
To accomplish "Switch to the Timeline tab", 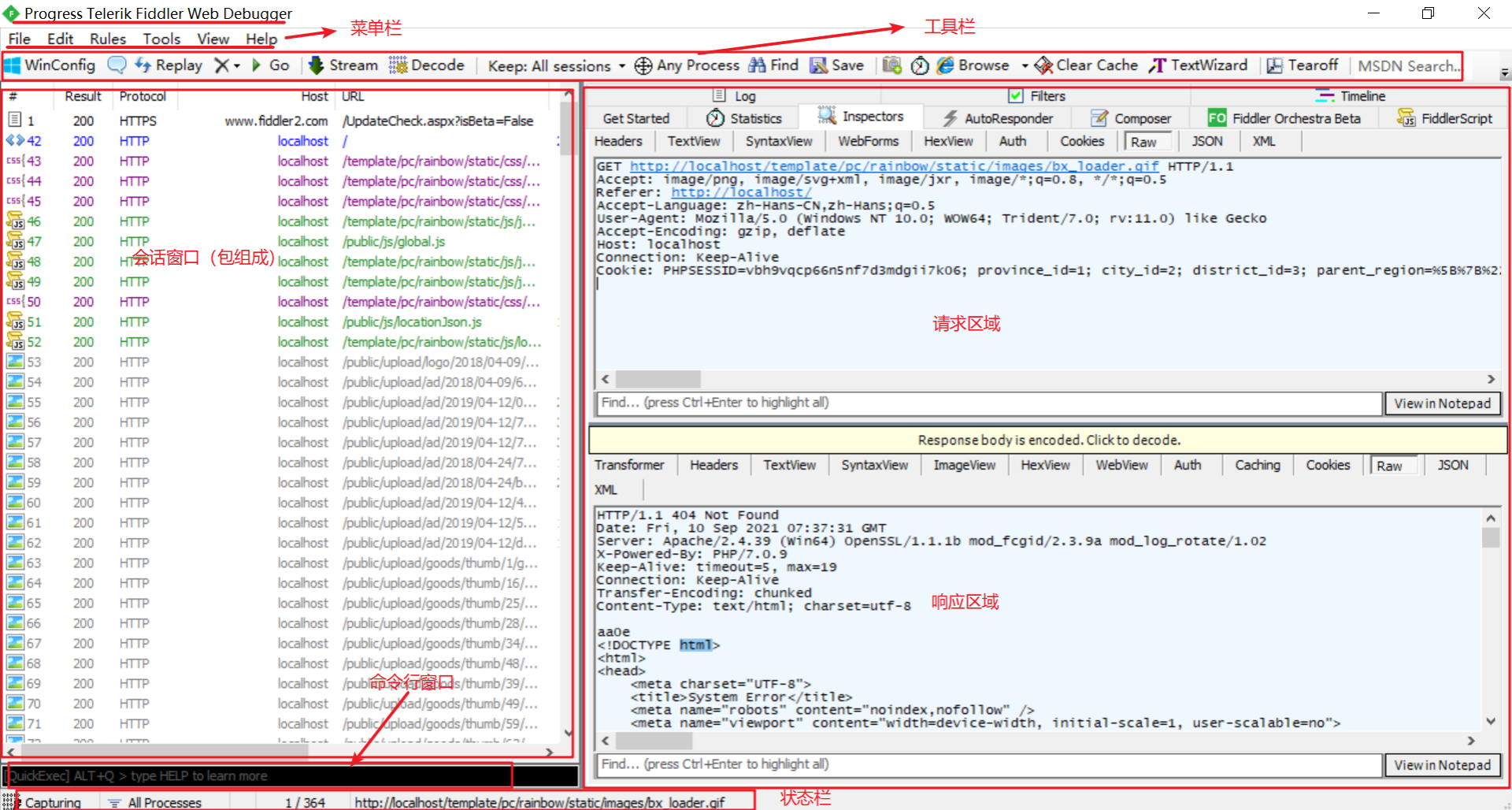I will pos(1351,96).
